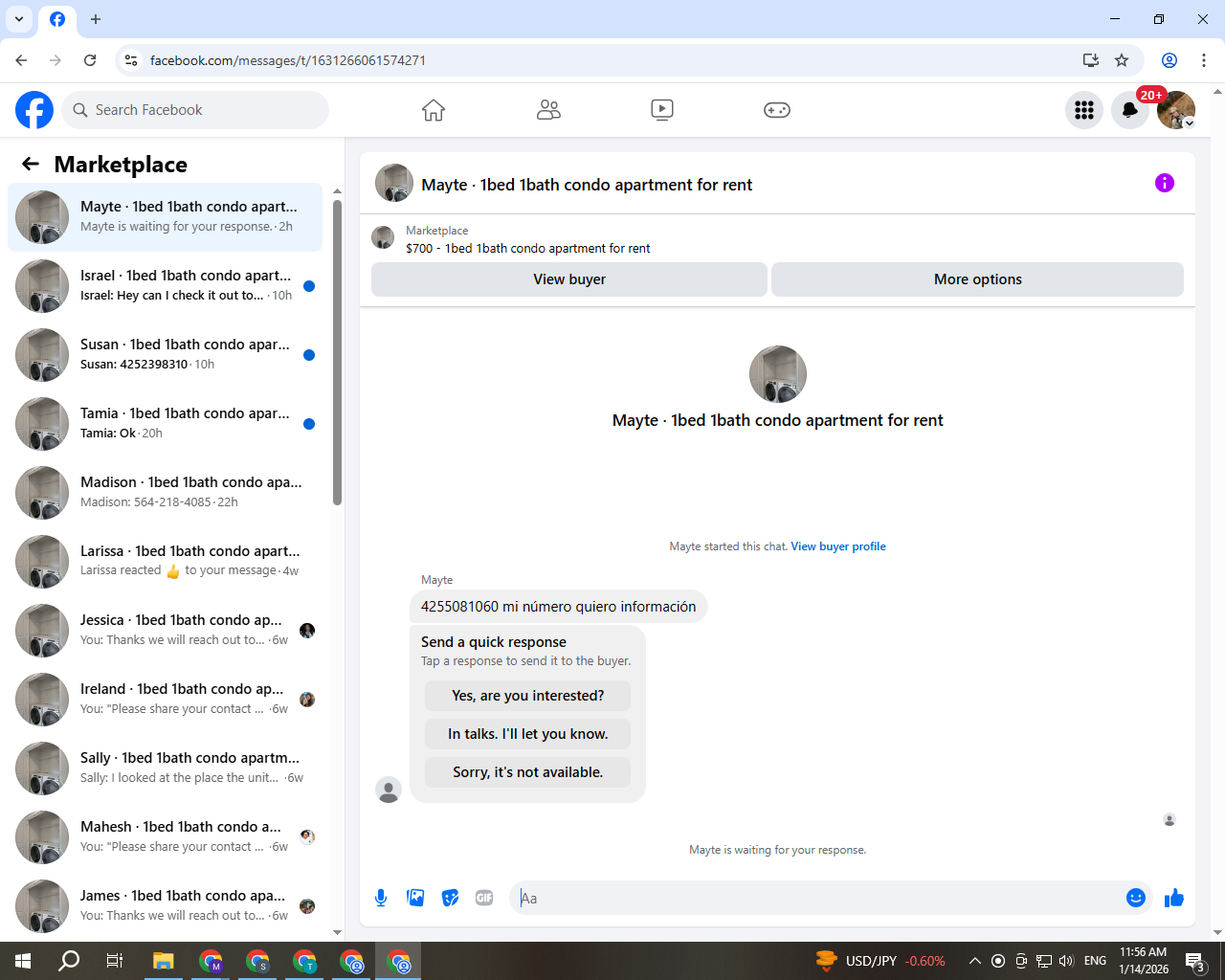Open Chrome three-dot menu
The image size is (1225, 980).
click(x=1204, y=60)
